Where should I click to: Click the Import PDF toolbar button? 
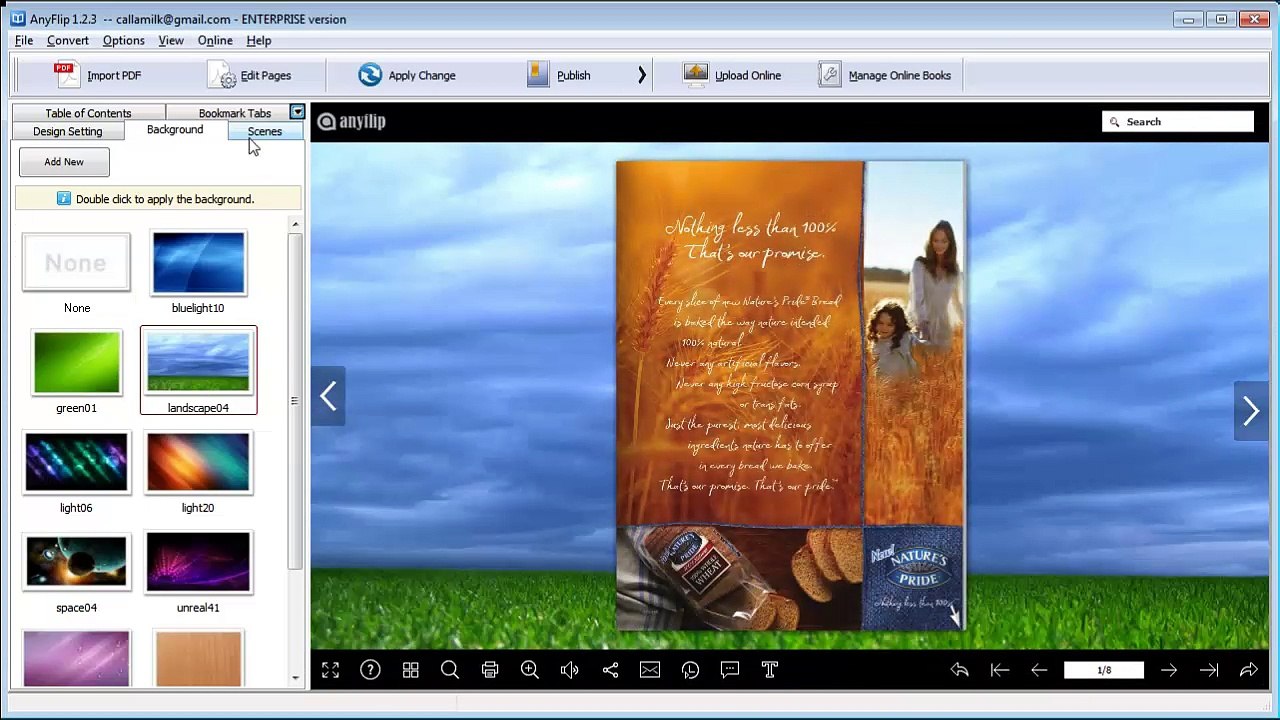coord(98,75)
